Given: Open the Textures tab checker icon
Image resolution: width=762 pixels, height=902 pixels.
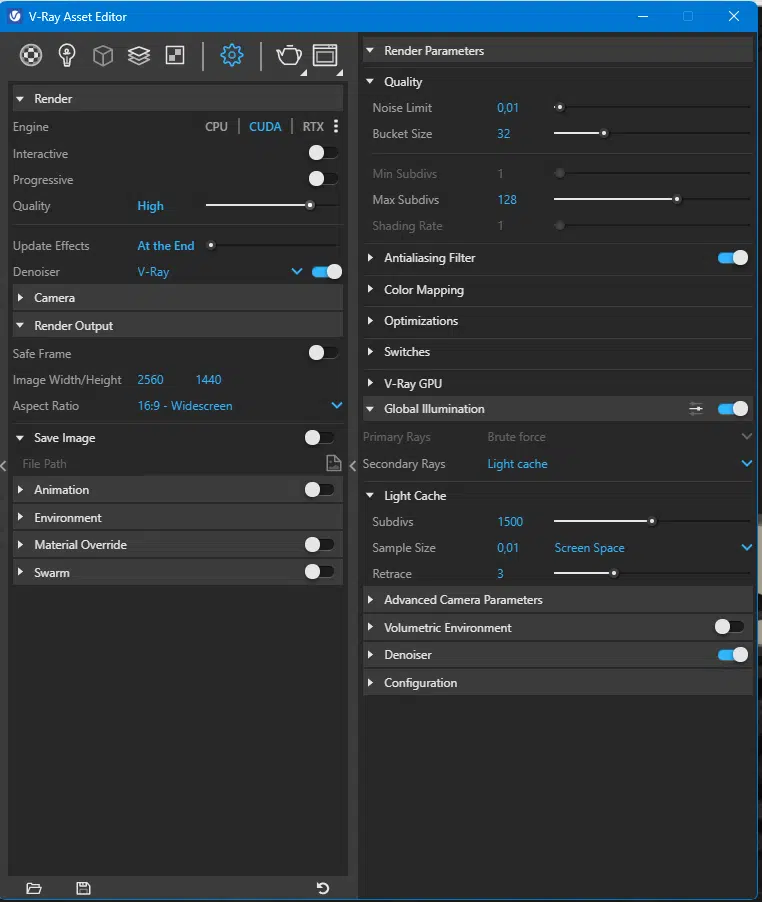Looking at the screenshot, I should [x=175, y=56].
